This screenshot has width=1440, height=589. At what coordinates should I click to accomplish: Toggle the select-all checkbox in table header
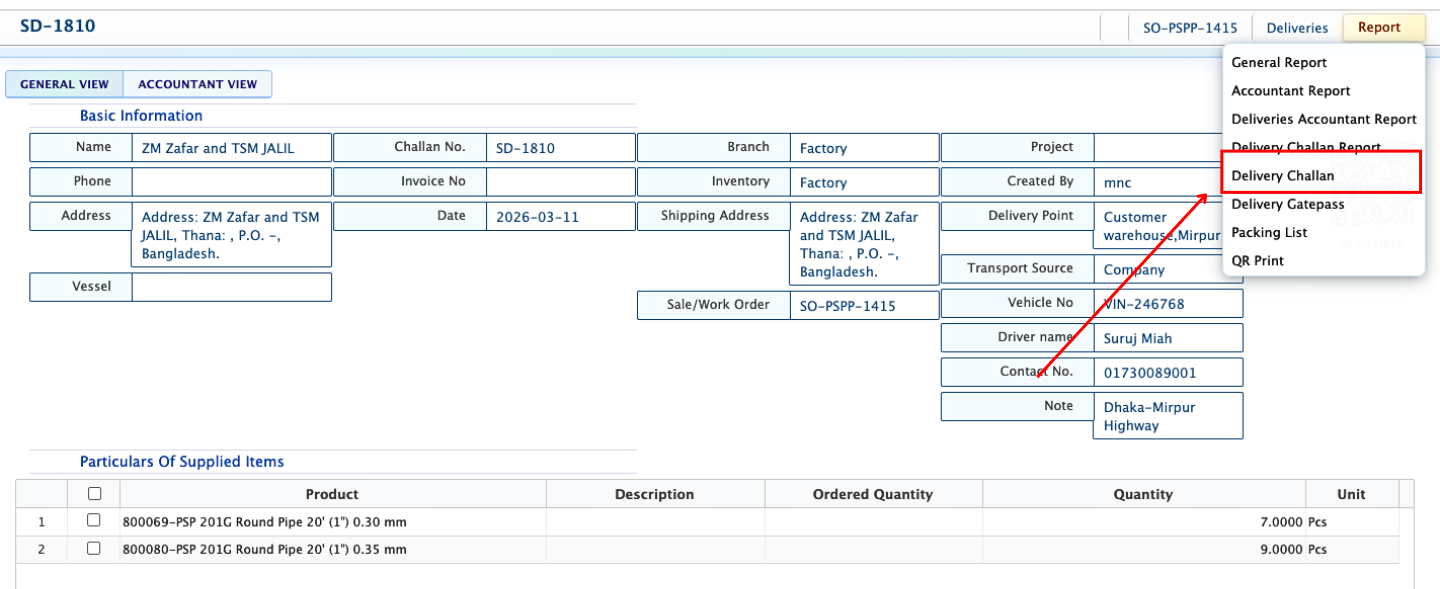point(94,494)
